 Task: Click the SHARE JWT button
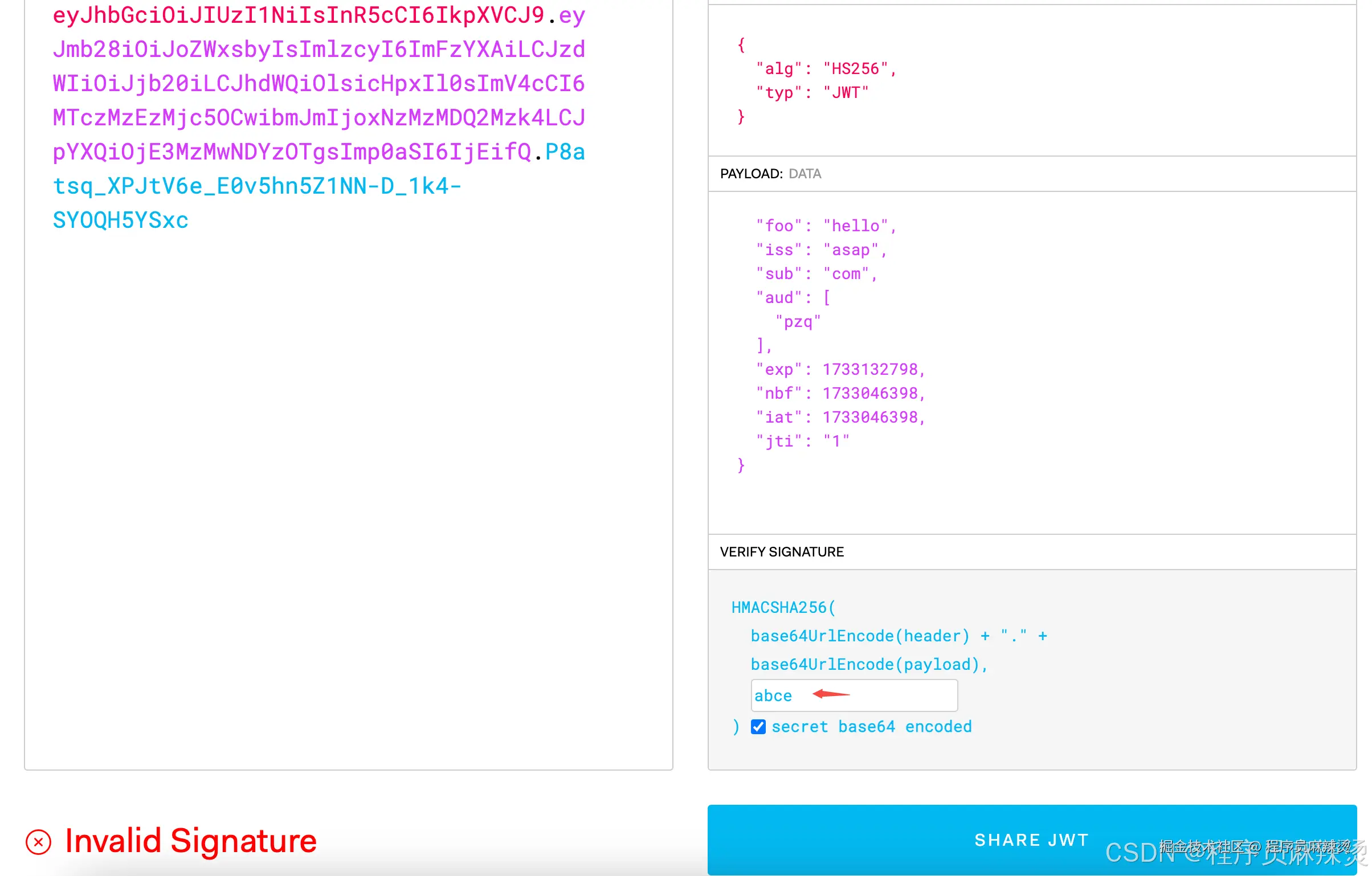tap(1031, 840)
